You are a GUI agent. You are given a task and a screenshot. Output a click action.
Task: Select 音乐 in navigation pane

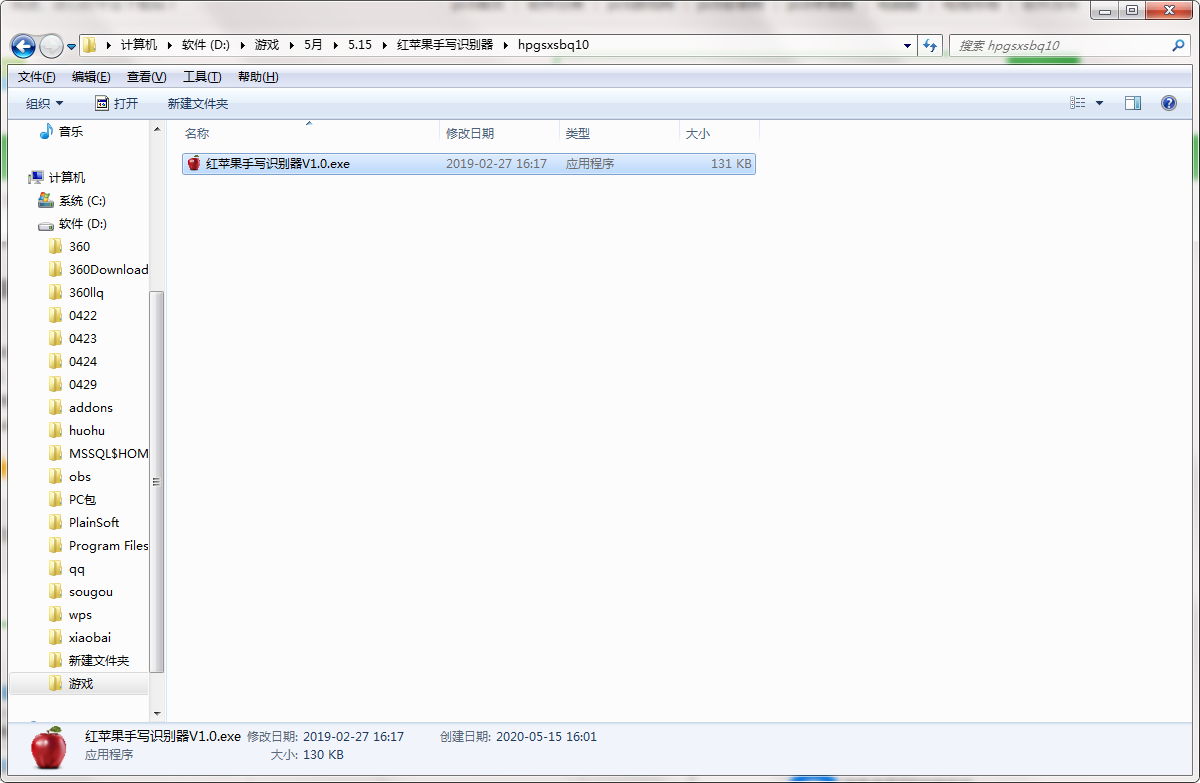(71, 131)
